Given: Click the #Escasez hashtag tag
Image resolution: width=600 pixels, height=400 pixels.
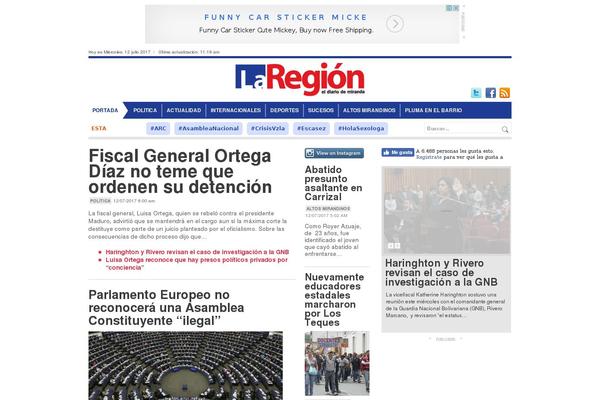Looking at the screenshot, I should coord(311,129).
